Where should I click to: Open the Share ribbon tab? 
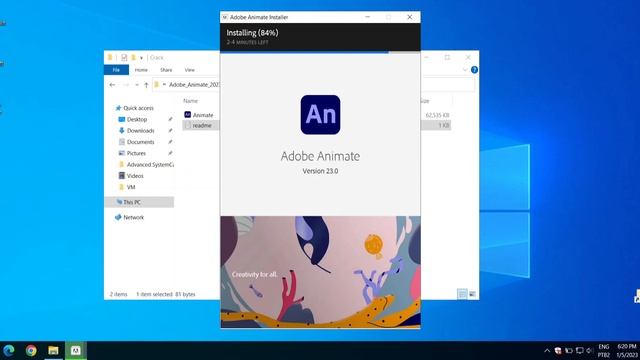166,70
